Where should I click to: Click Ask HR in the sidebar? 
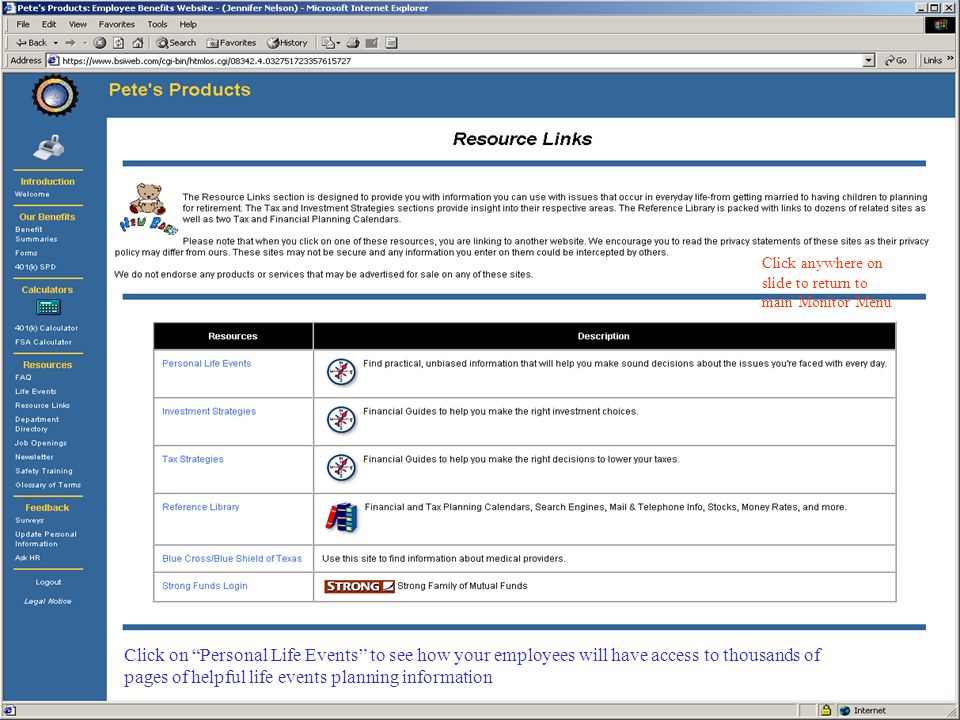[x=28, y=558]
